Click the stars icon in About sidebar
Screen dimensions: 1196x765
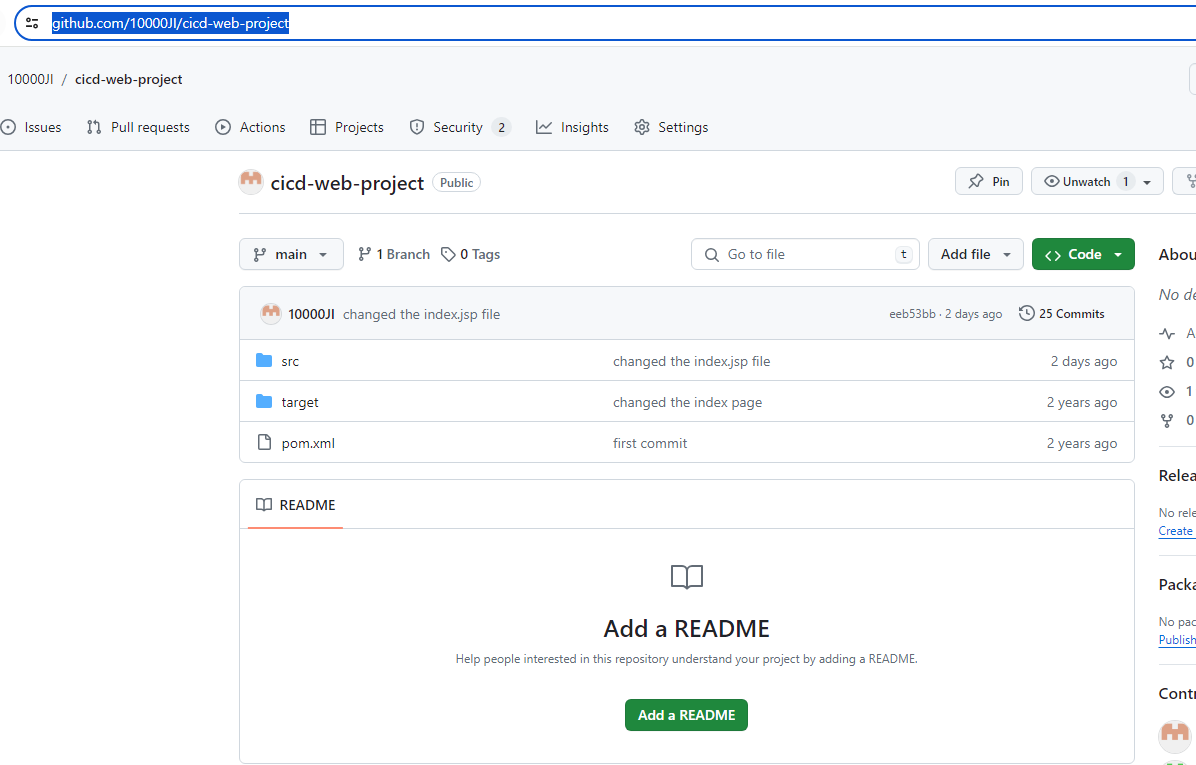tap(1167, 362)
